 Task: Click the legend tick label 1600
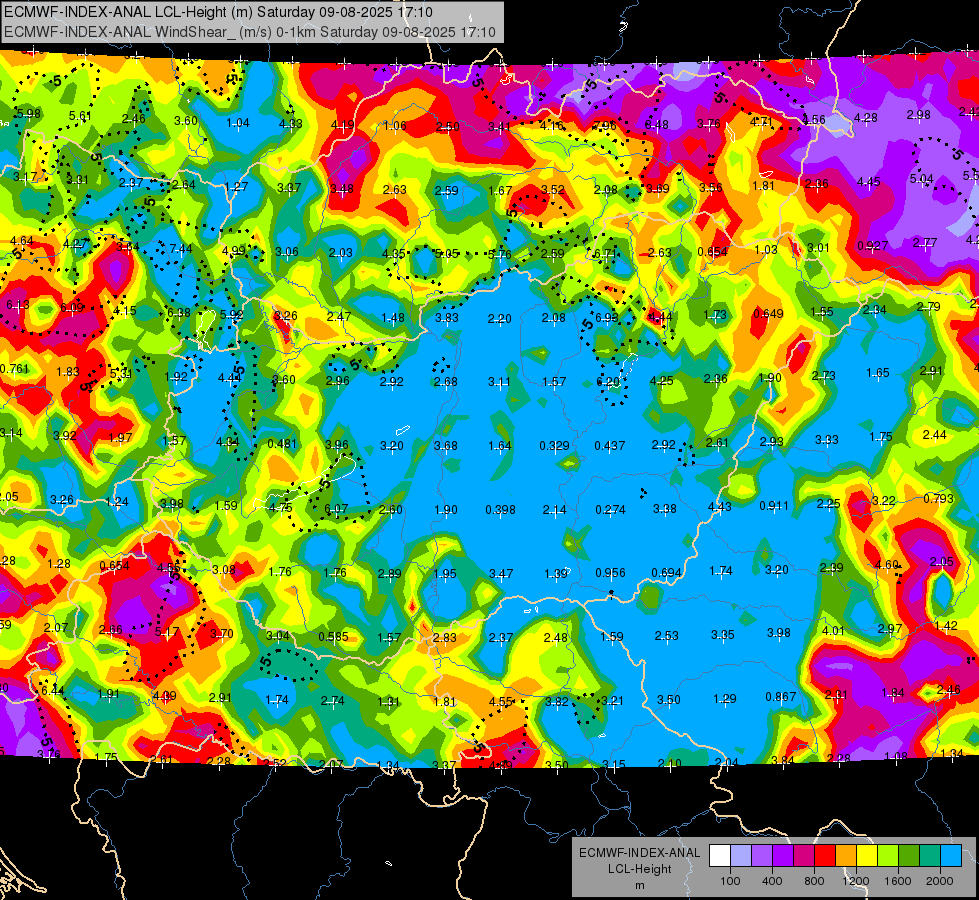(x=898, y=881)
